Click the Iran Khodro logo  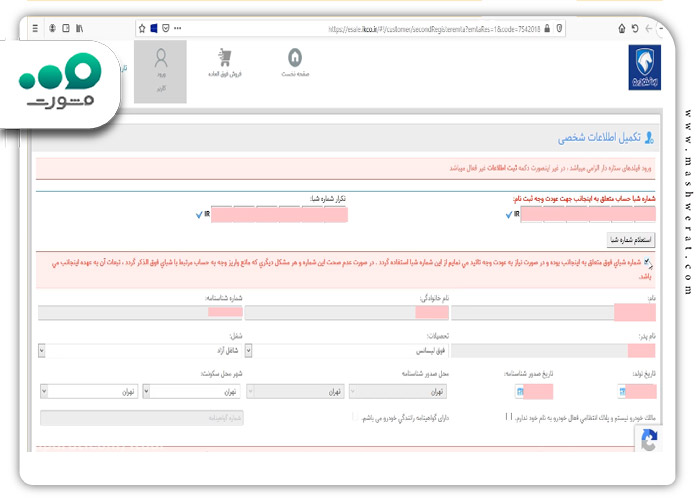click(x=645, y=67)
